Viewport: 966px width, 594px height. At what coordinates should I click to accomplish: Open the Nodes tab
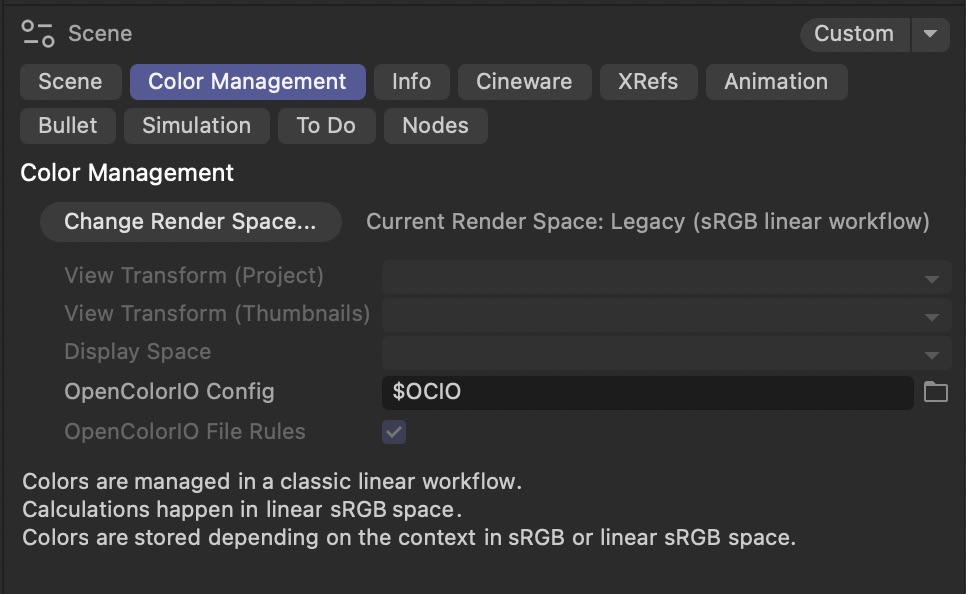[435, 126]
